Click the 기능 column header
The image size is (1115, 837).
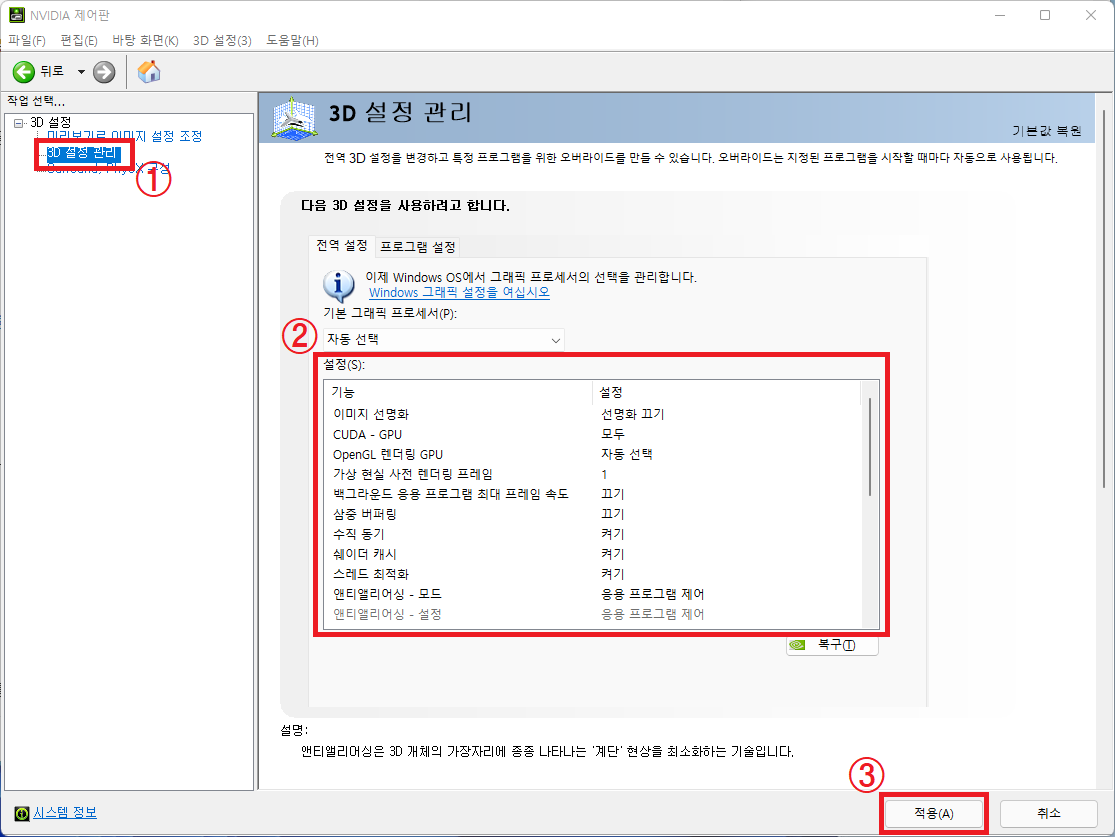459,392
